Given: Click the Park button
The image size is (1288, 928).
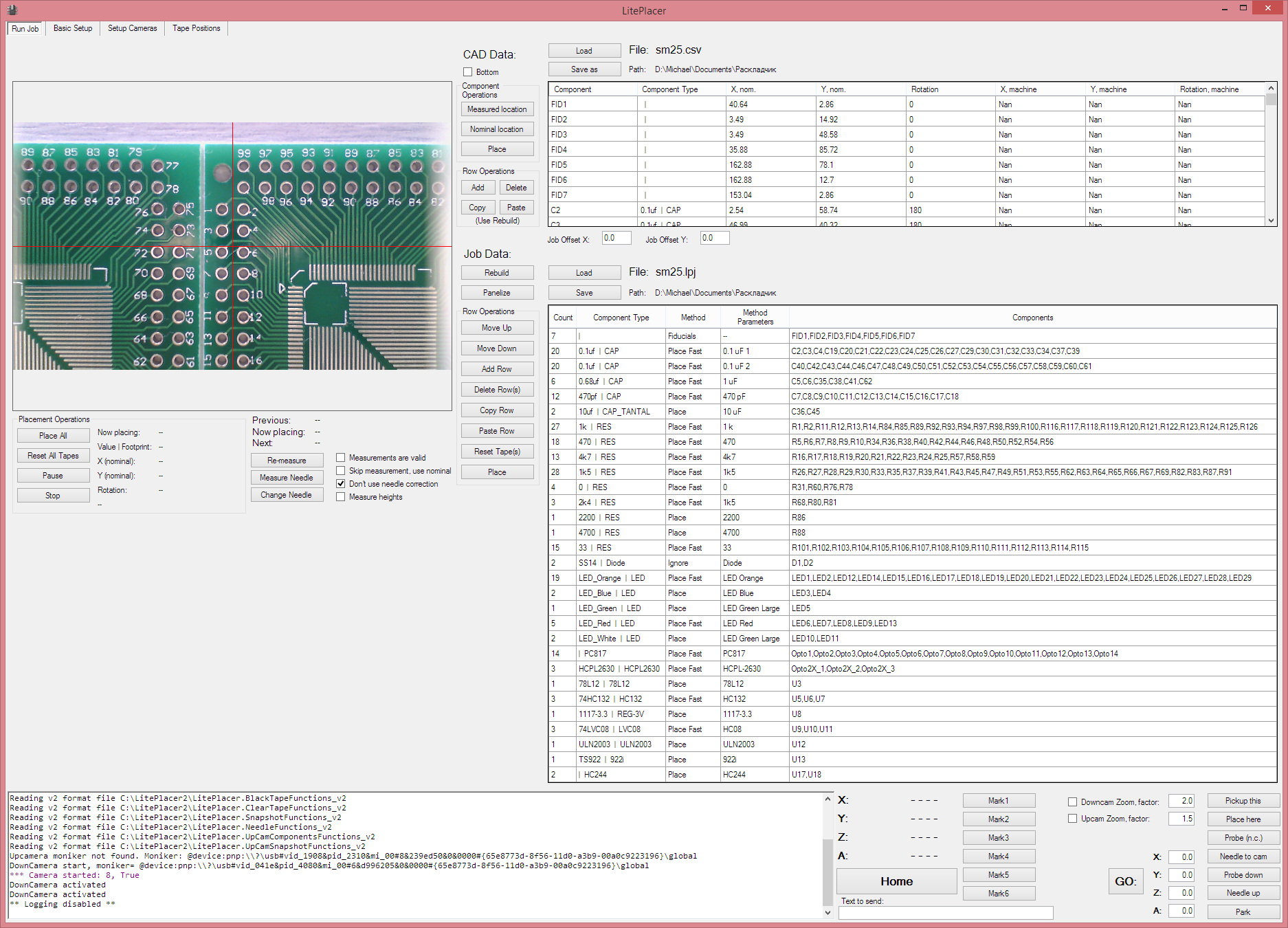Looking at the screenshot, I should (x=1243, y=912).
